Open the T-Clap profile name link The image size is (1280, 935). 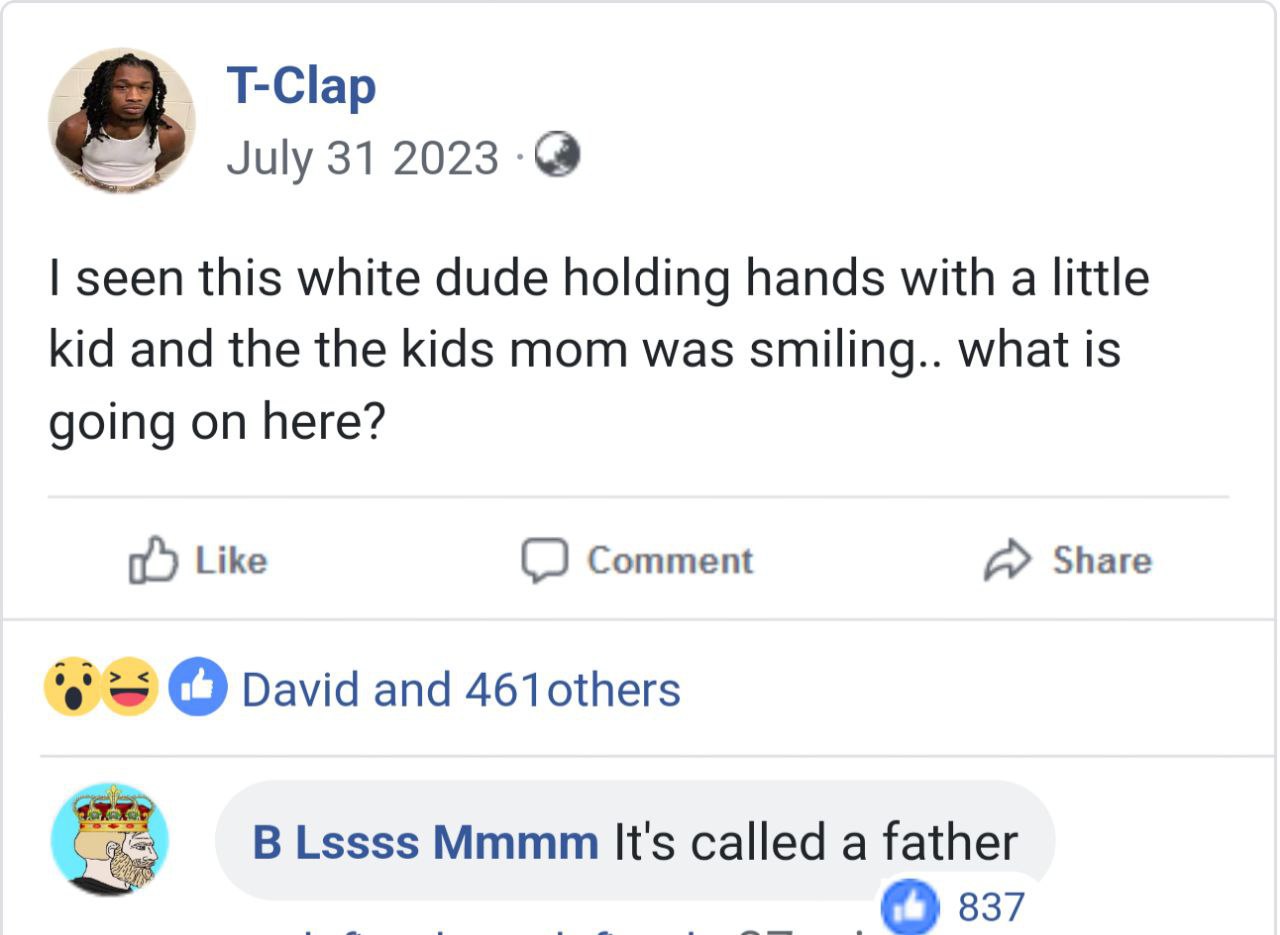pyautogui.click(x=301, y=86)
